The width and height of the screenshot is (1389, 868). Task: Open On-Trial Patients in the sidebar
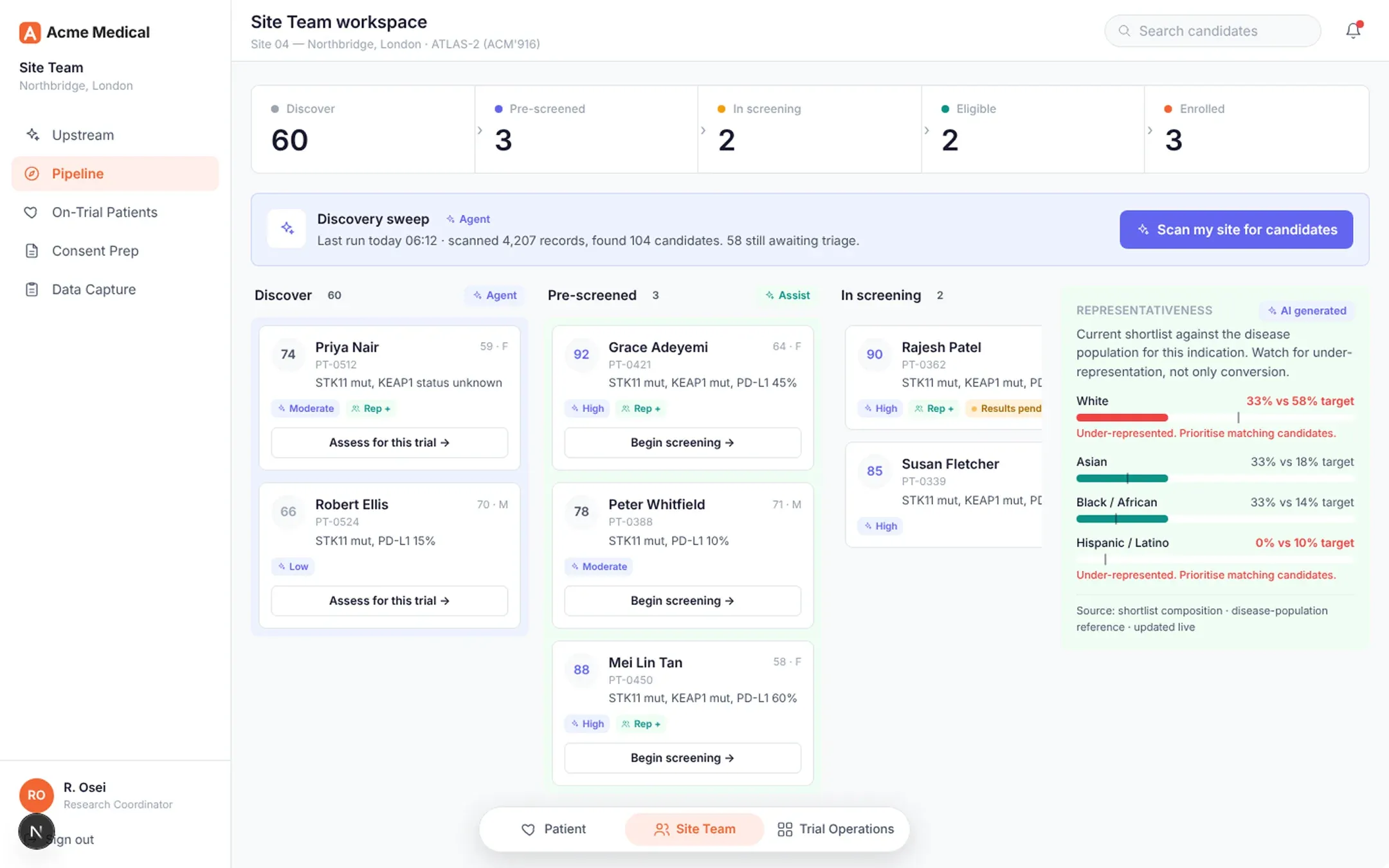115,212
